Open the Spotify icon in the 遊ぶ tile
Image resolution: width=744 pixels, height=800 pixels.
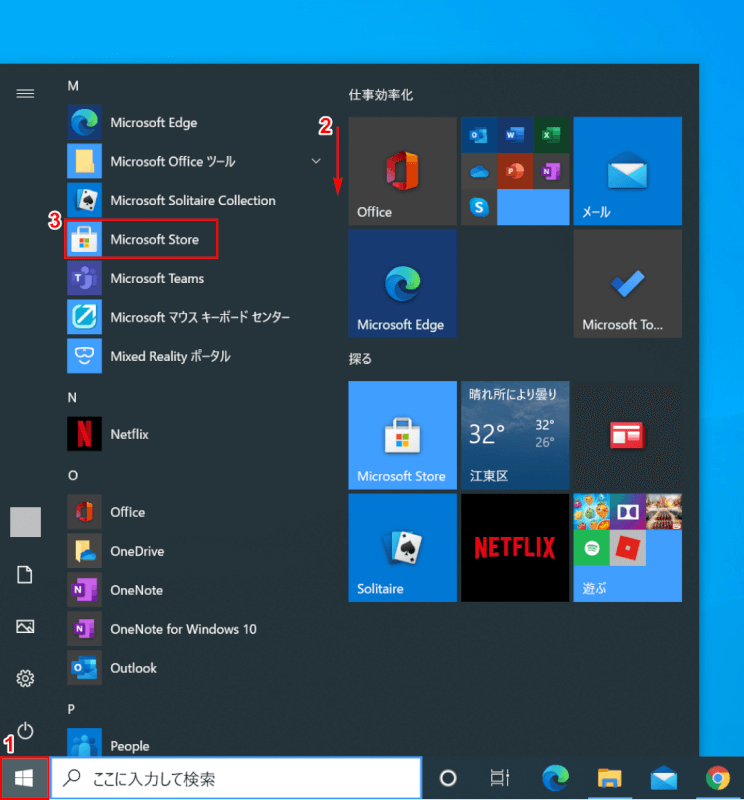[x=591, y=548]
